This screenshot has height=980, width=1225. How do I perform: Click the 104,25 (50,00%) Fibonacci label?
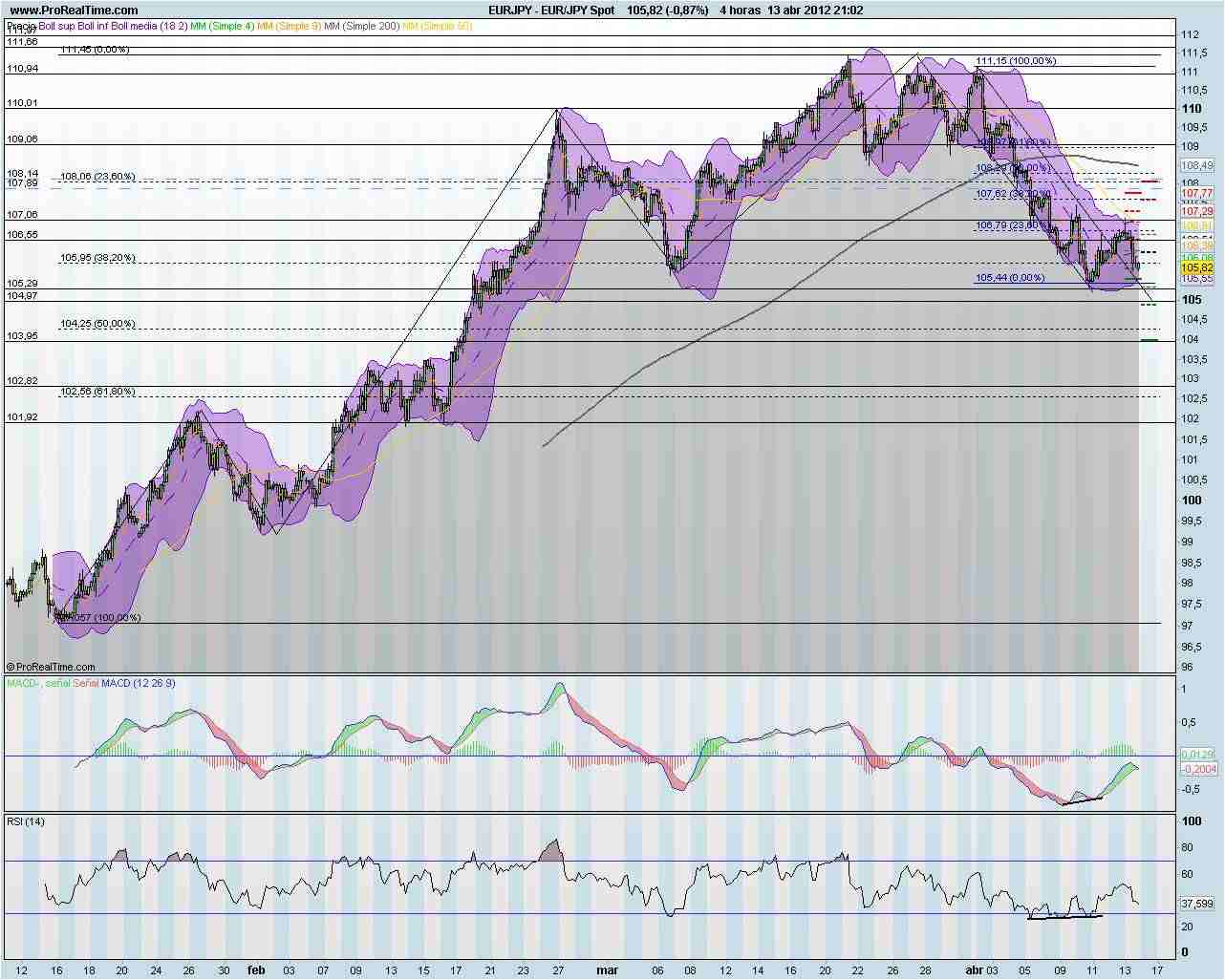(x=99, y=323)
